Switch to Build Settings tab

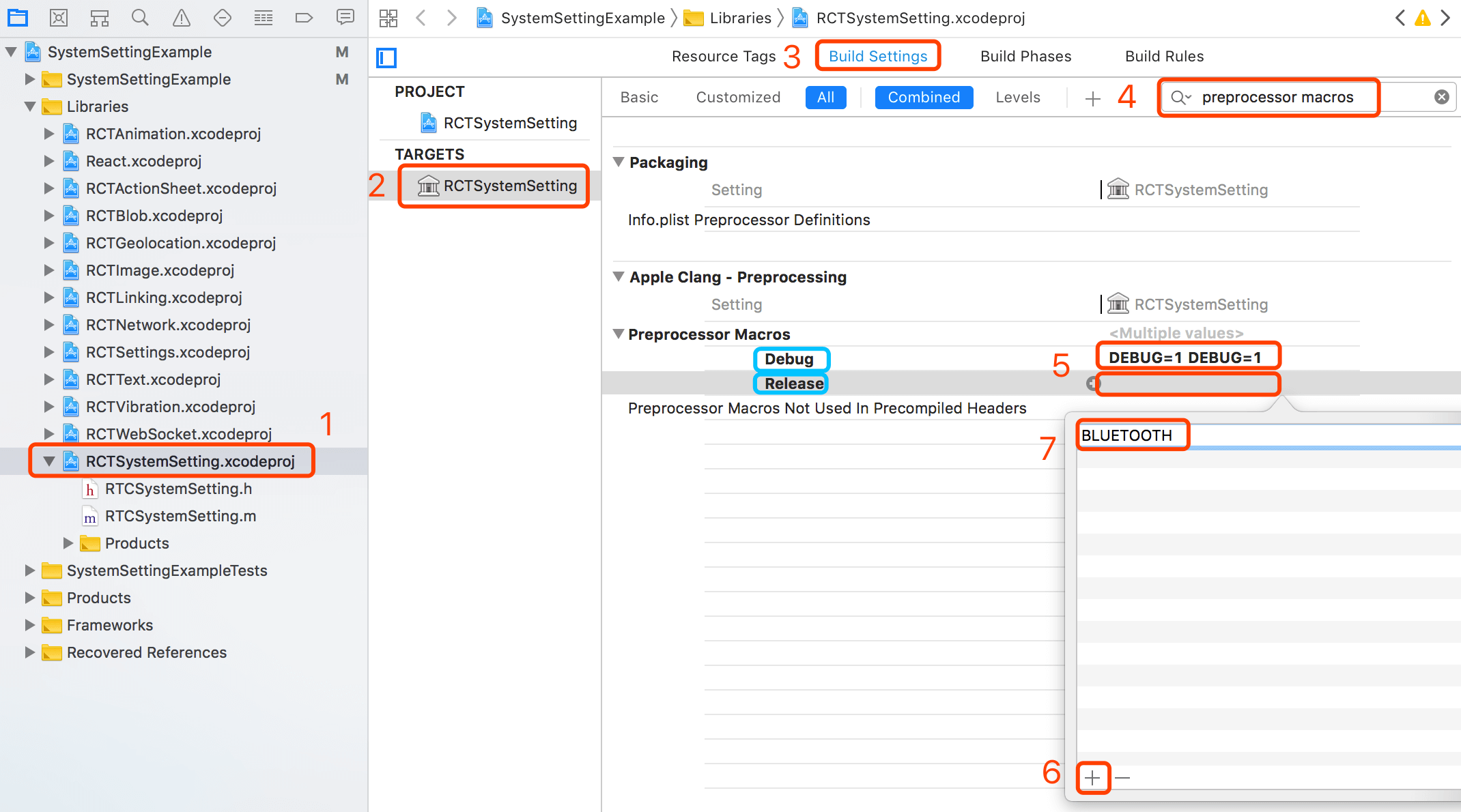(x=878, y=57)
